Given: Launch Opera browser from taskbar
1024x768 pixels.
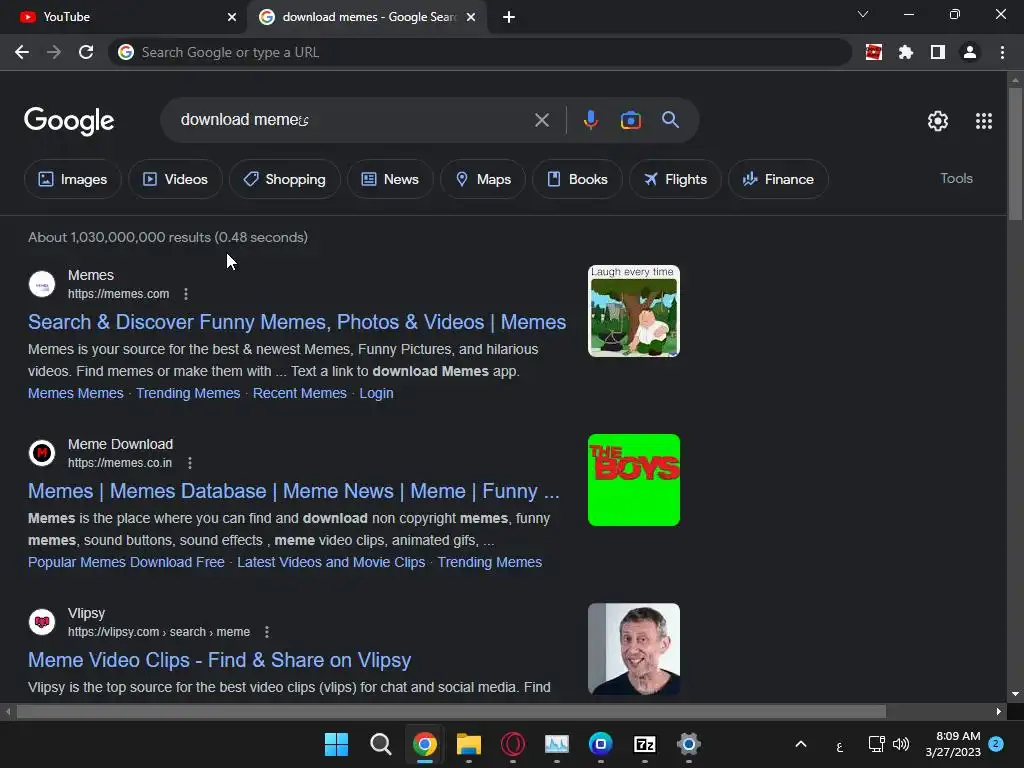Looking at the screenshot, I should click(513, 744).
